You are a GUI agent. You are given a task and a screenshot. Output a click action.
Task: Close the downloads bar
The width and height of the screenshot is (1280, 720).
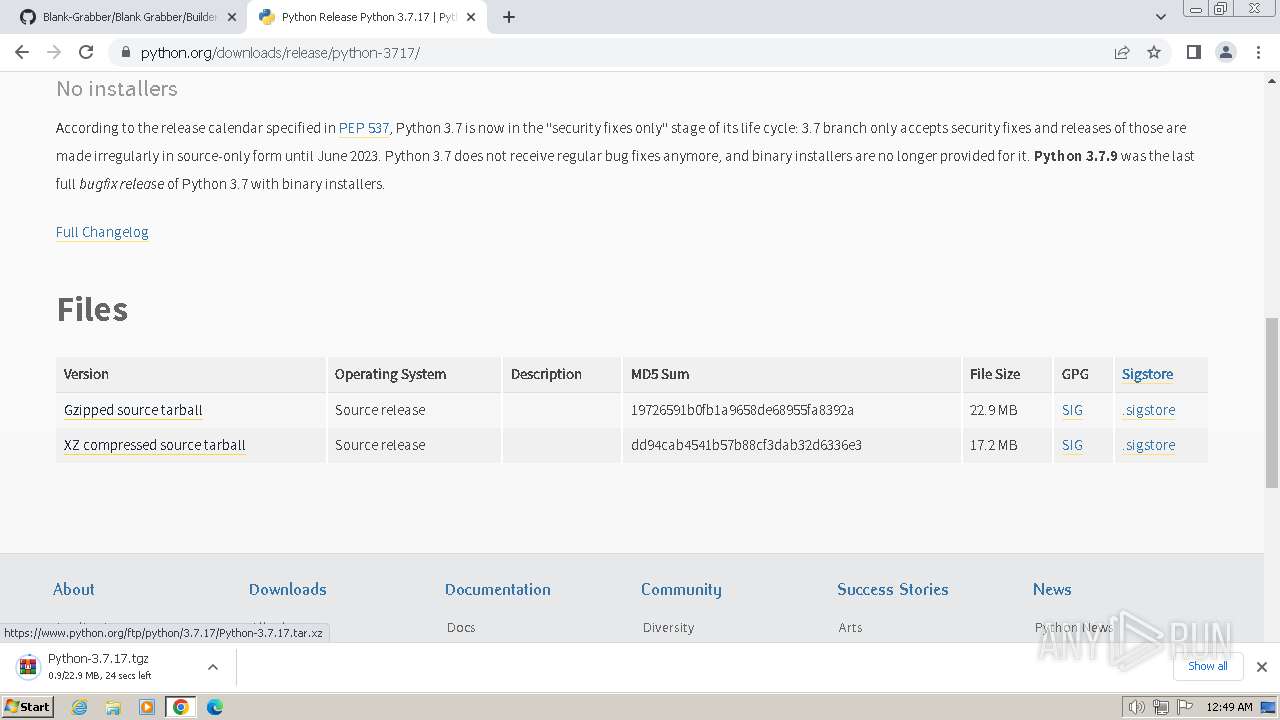tap(1262, 666)
